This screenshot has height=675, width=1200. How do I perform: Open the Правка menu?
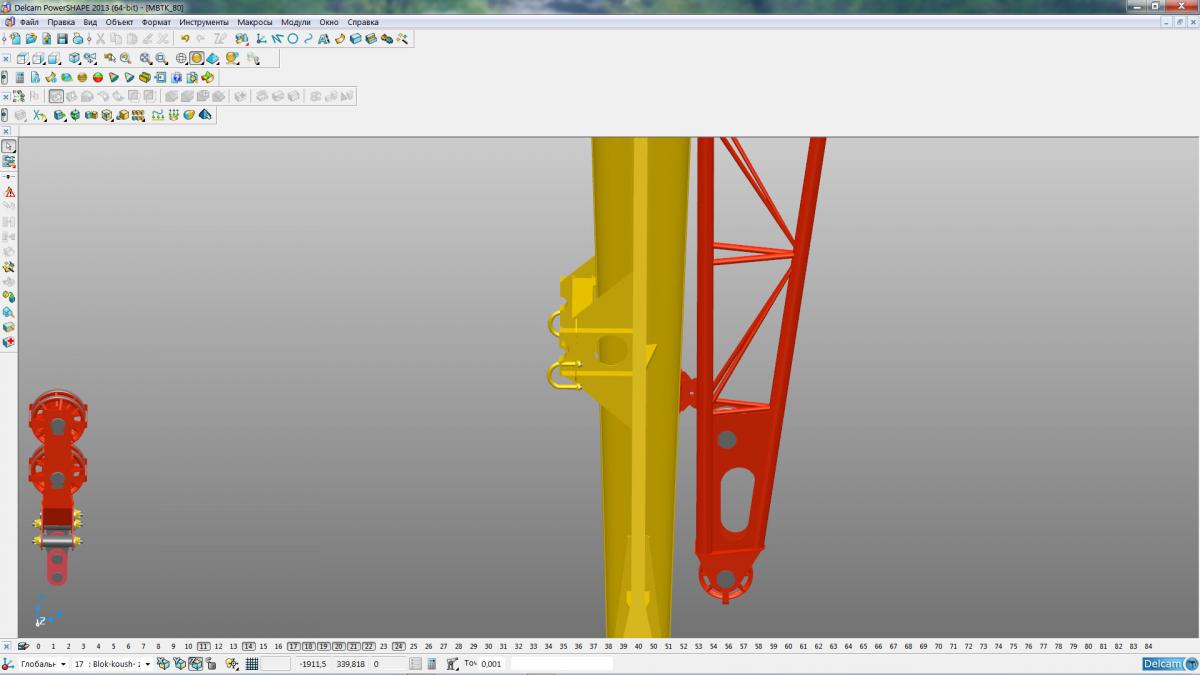pyautogui.click(x=61, y=22)
